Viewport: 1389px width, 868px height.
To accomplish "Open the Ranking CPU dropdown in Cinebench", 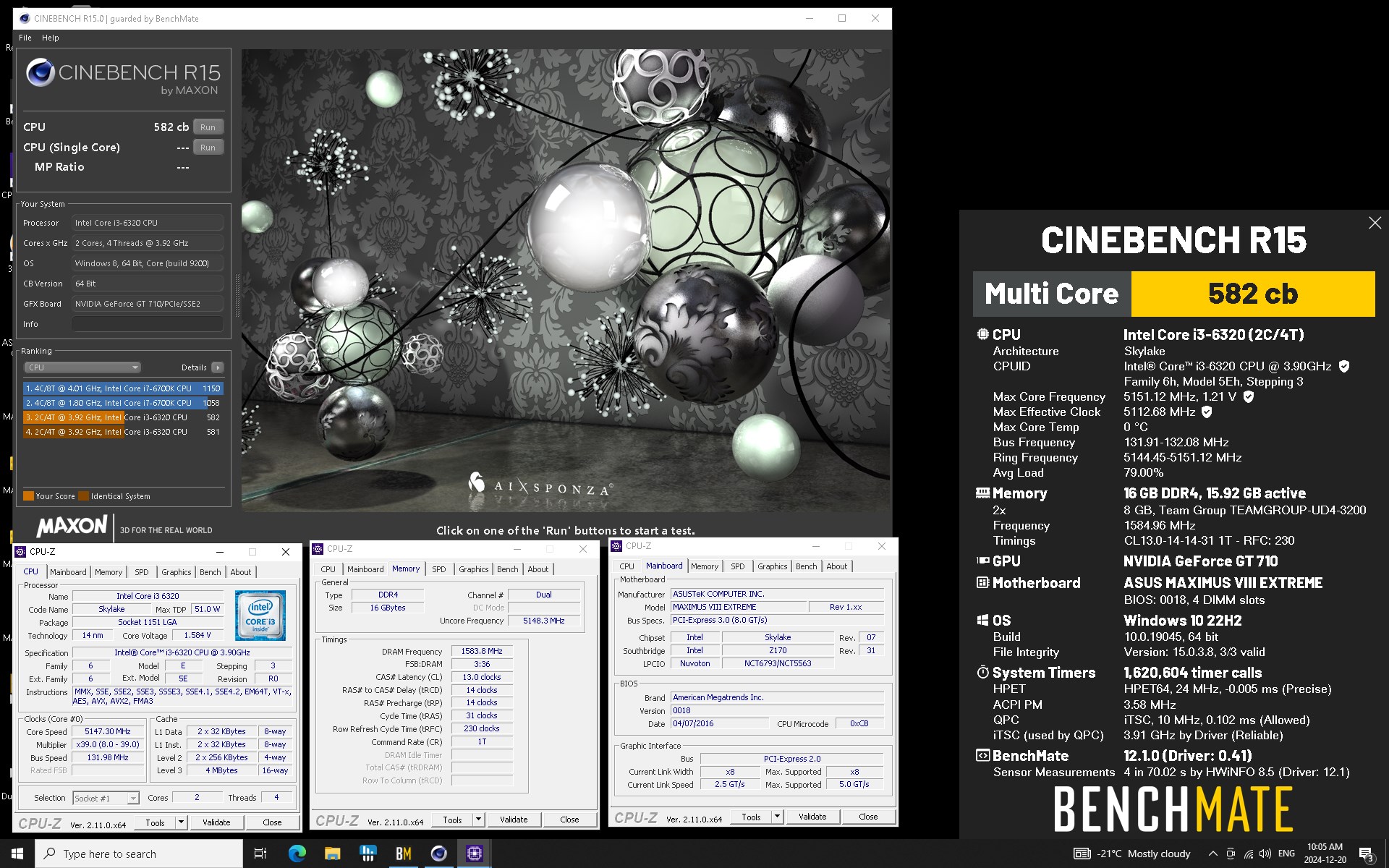I will (82, 367).
